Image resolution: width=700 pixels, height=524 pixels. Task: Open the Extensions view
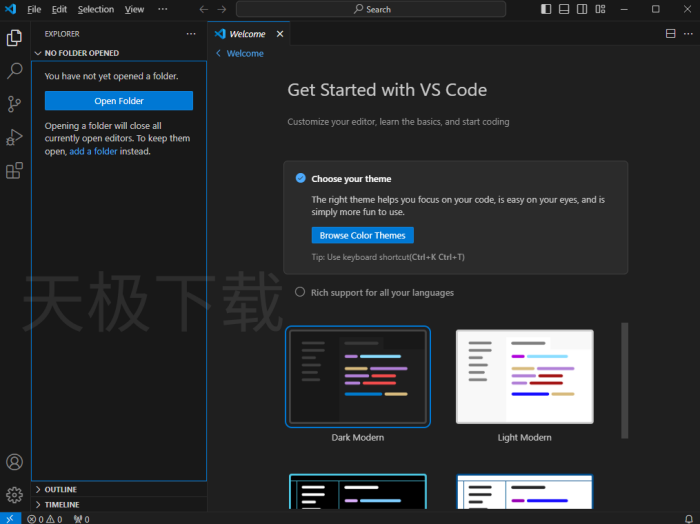[14, 170]
